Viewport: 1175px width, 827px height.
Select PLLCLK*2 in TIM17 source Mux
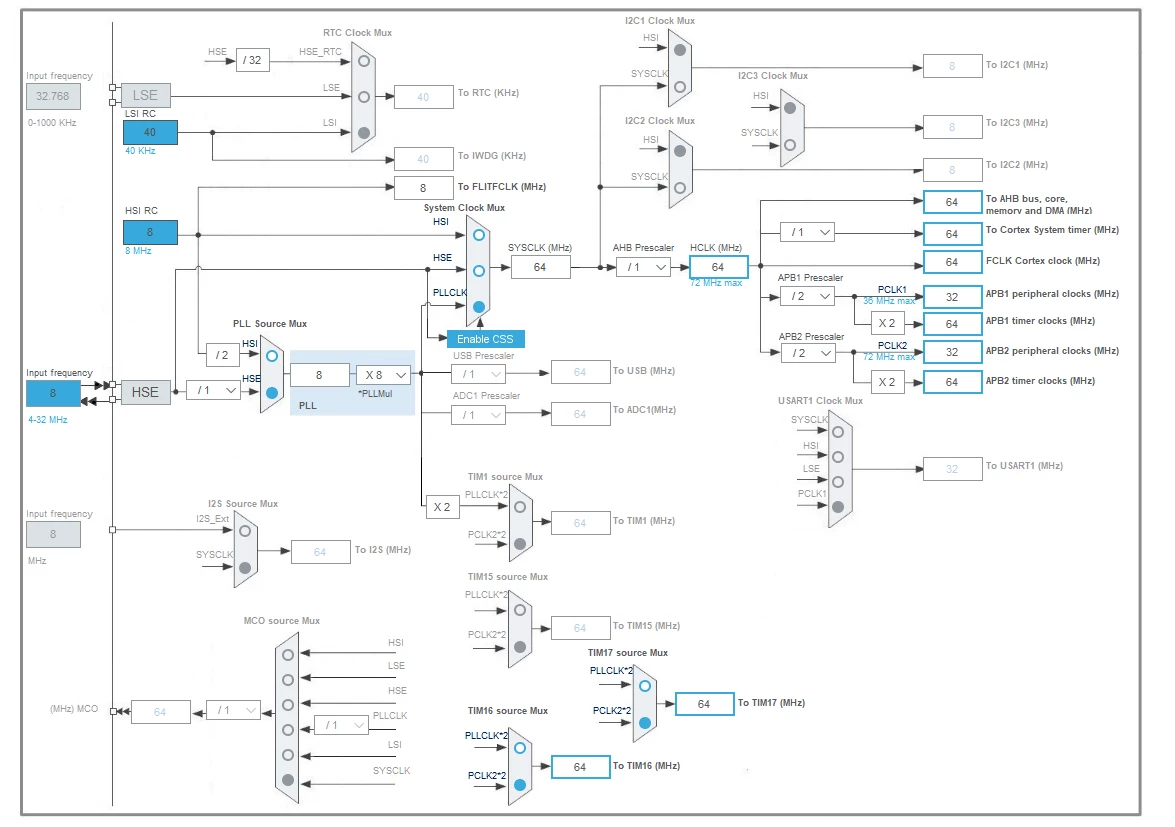pos(644,685)
